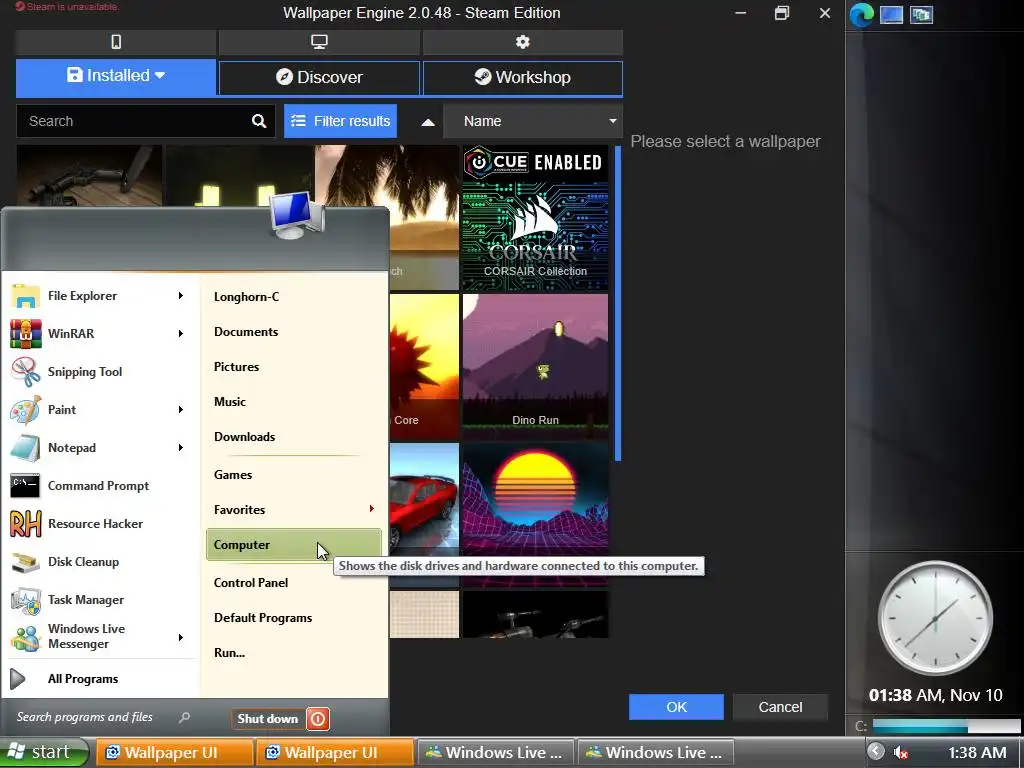Viewport: 1024px width, 768px height.
Task: Open the settings gear tab
Action: (x=522, y=42)
